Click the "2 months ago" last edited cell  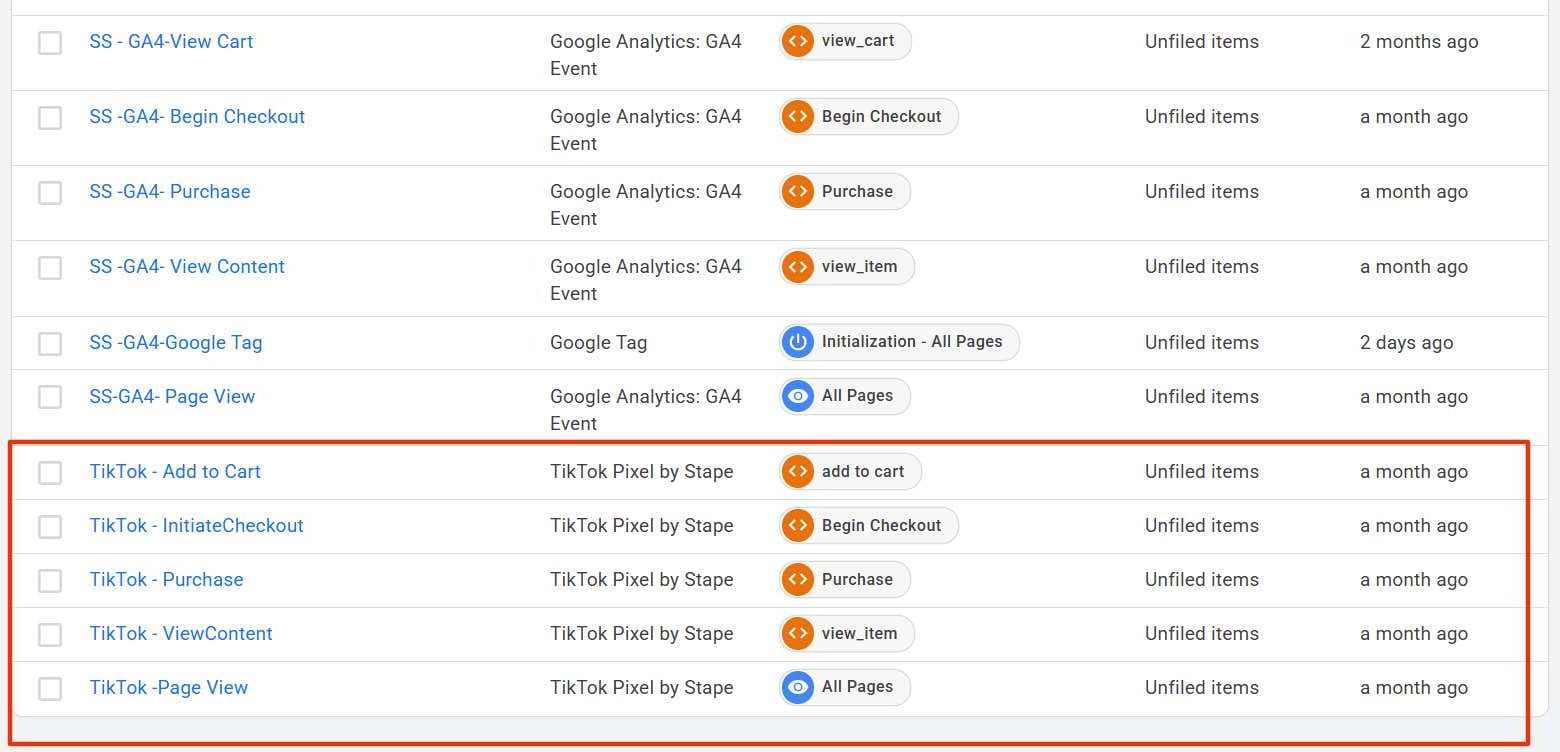coord(1419,42)
